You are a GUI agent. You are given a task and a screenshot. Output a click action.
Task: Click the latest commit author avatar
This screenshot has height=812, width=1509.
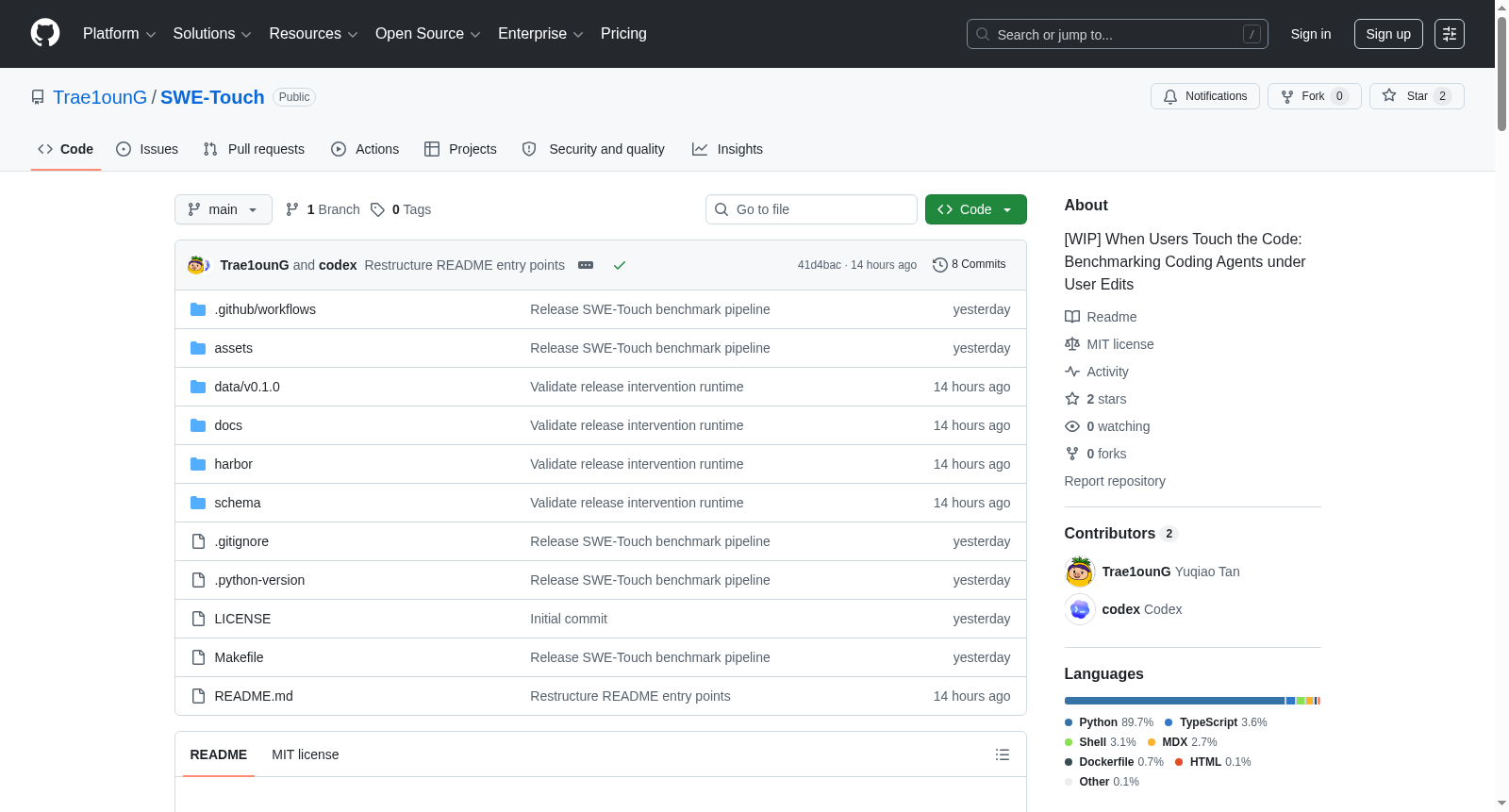point(198,265)
